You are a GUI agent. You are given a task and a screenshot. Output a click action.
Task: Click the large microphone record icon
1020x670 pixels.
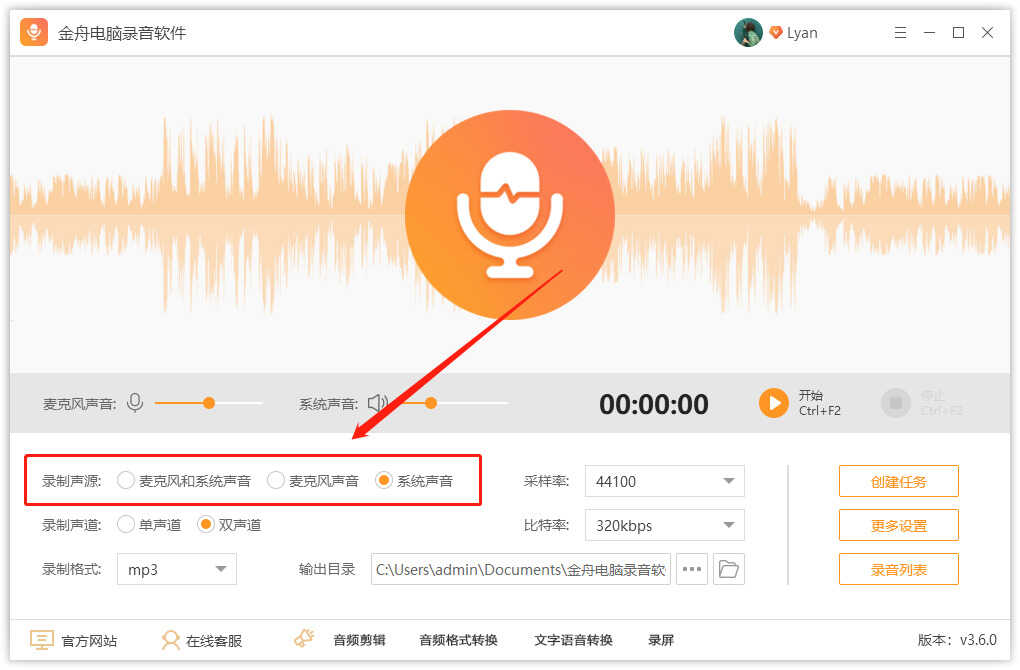pos(510,215)
